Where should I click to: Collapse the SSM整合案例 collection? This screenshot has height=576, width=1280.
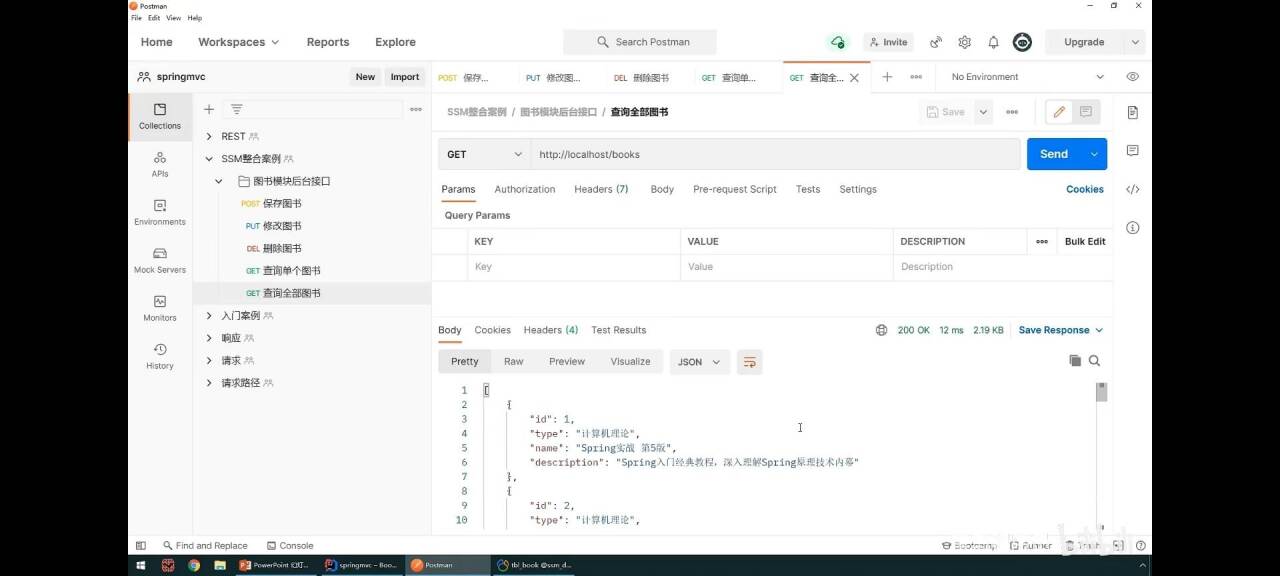coord(209,158)
